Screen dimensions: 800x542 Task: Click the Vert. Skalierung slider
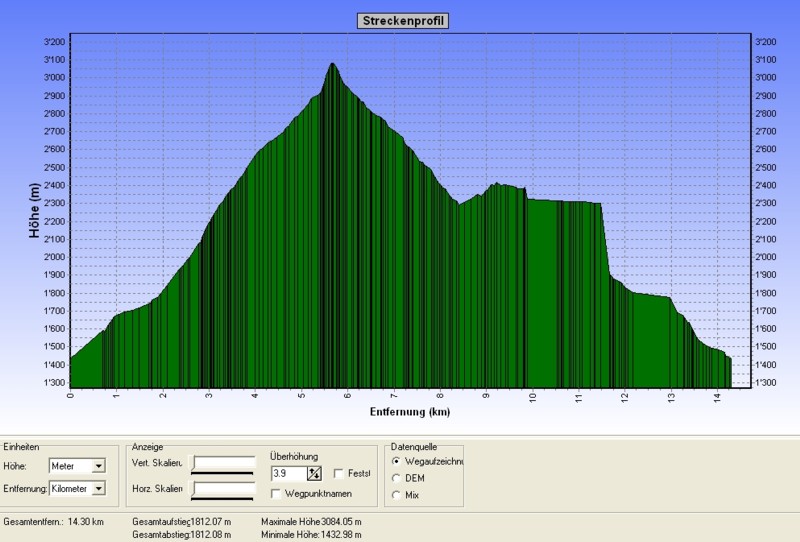pos(223,463)
